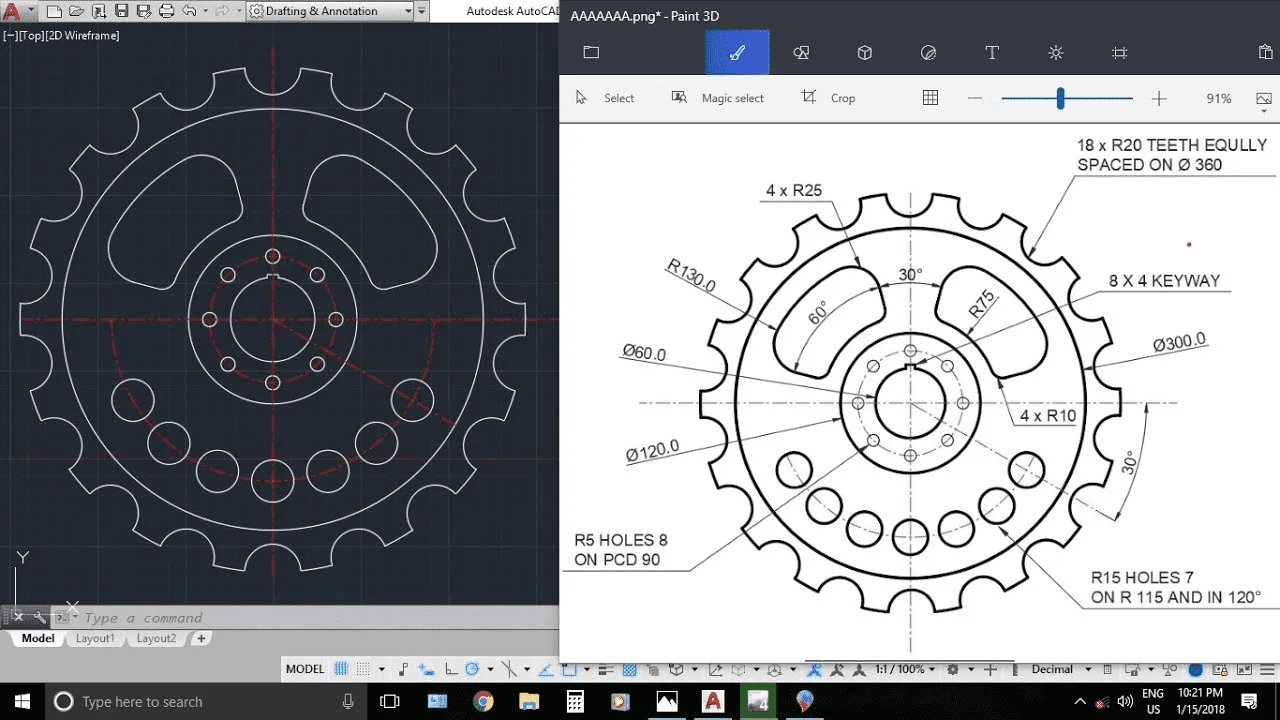
Task: Adjust the Paint 3D zoom slider handle
Action: [1060, 98]
